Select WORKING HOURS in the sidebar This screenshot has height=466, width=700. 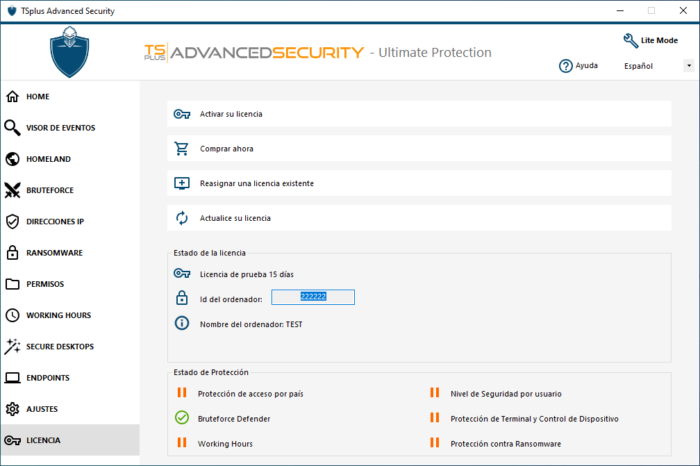pyautogui.click(x=58, y=316)
